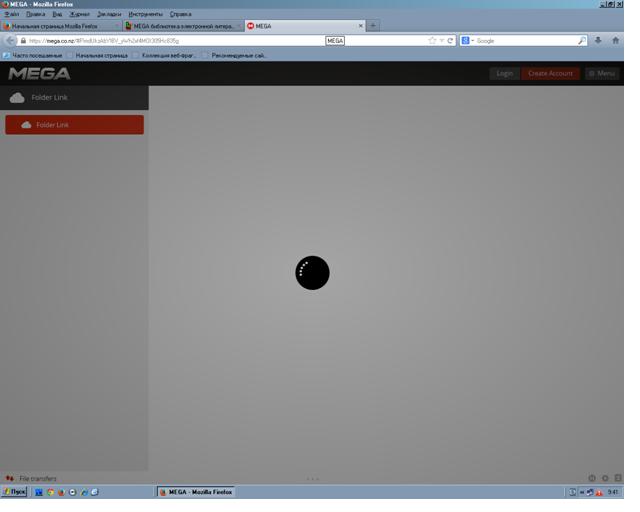Click the taskbar clock showing 9:41
Image resolution: width=640 pixels, height=512 pixels.
click(613, 492)
